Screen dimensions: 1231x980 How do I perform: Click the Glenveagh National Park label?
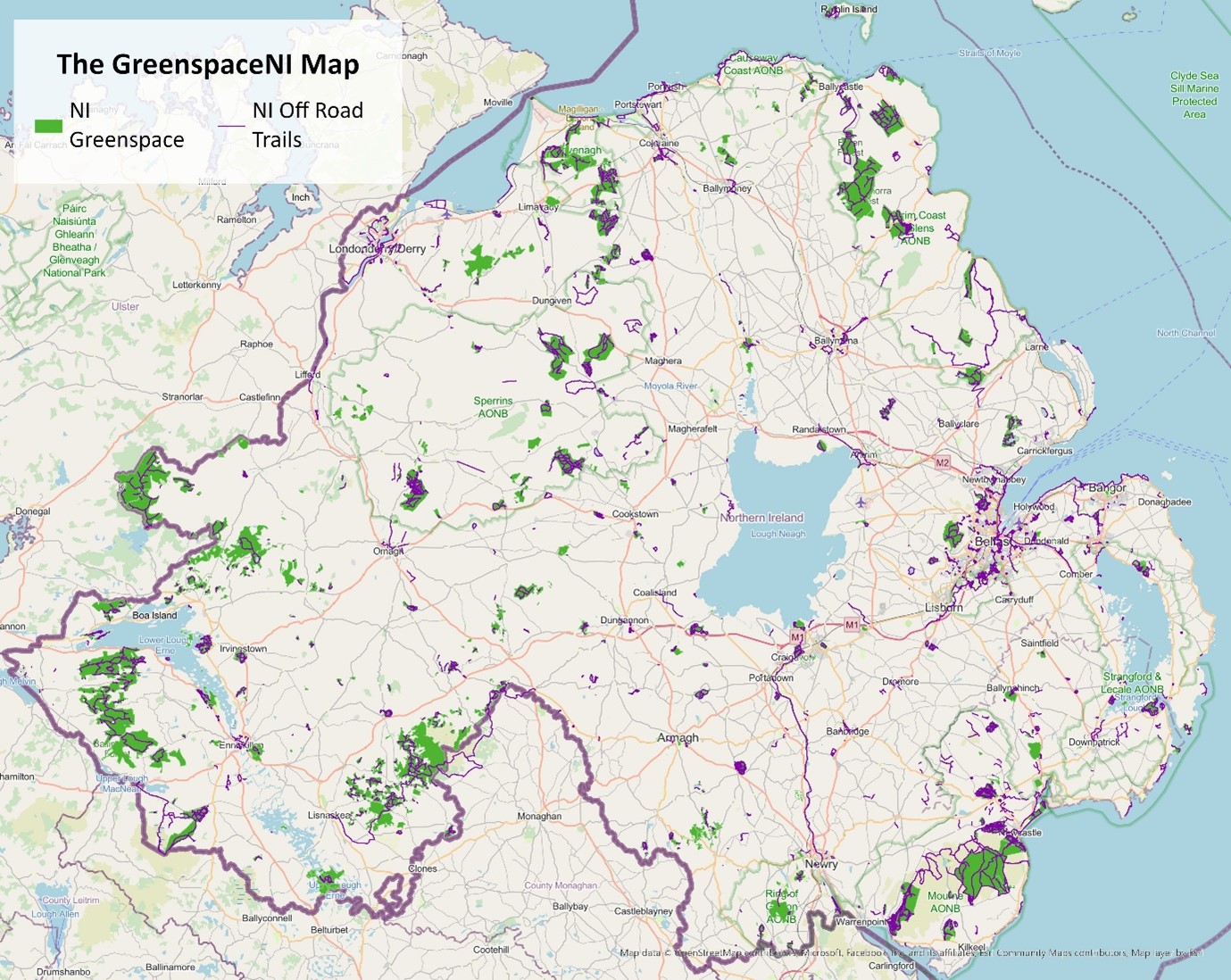(74, 241)
